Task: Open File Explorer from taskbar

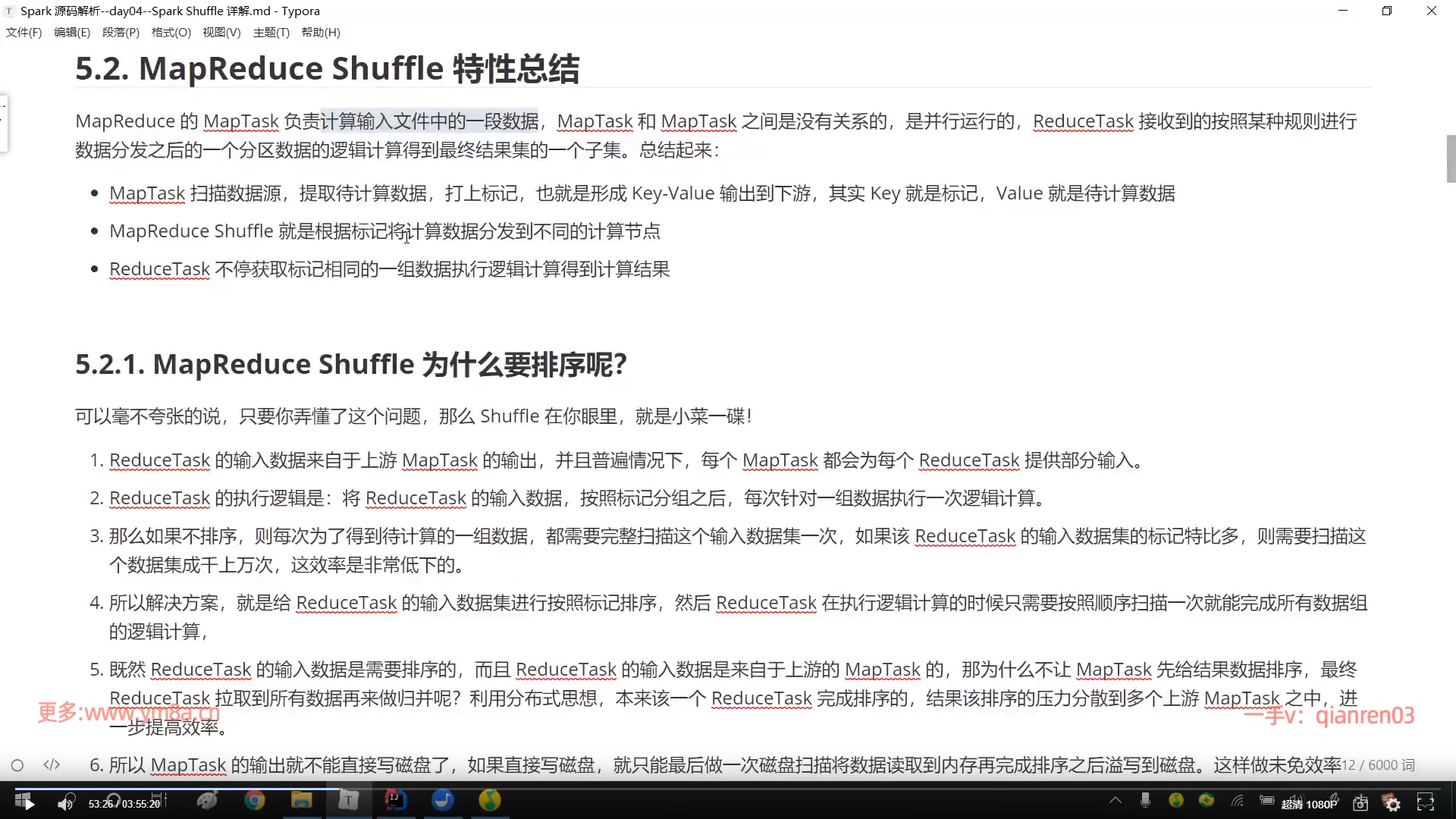Action: click(302, 800)
